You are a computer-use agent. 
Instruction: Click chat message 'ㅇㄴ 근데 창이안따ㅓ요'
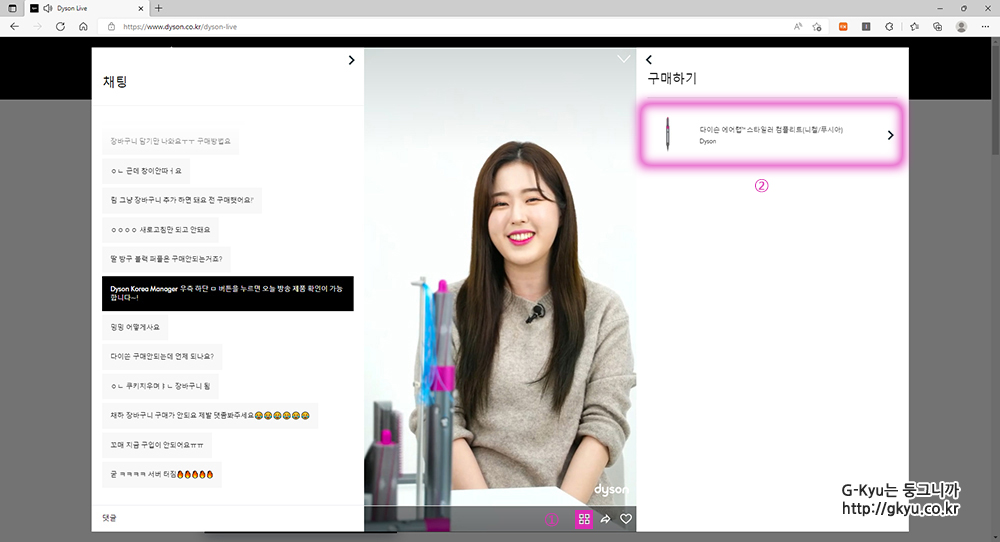146,171
